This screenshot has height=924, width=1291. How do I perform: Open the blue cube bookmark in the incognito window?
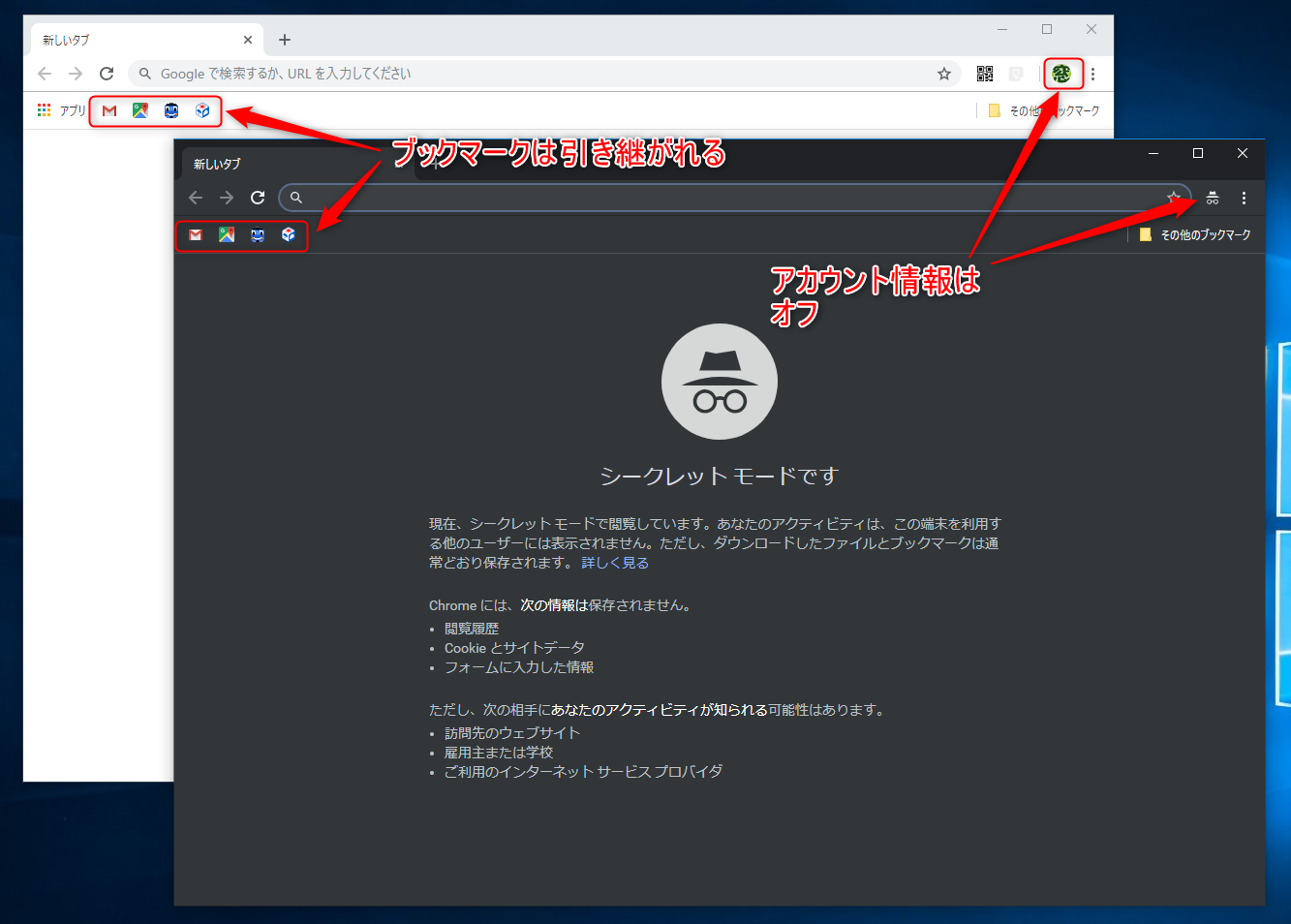click(289, 234)
